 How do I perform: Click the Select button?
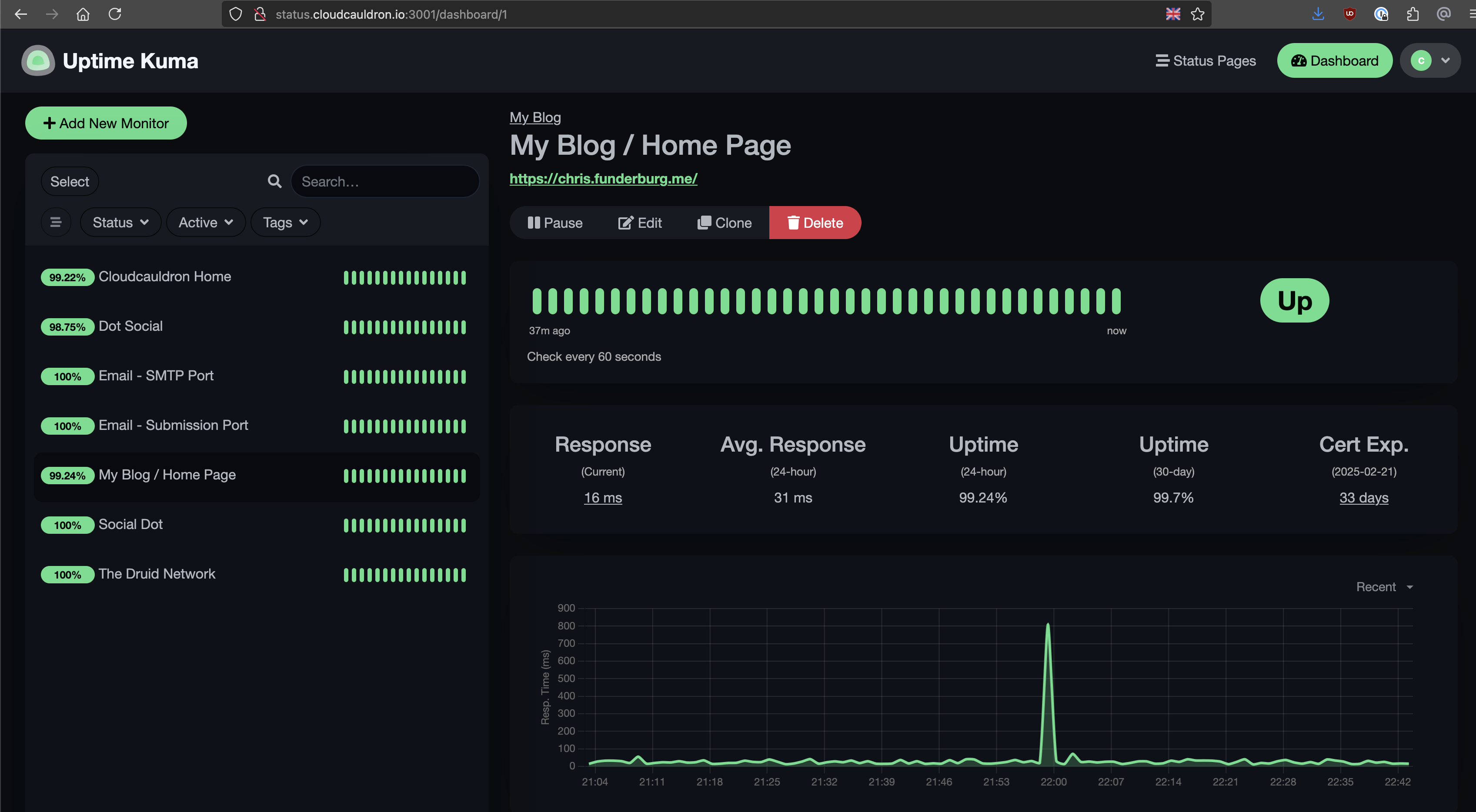tap(70, 182)
